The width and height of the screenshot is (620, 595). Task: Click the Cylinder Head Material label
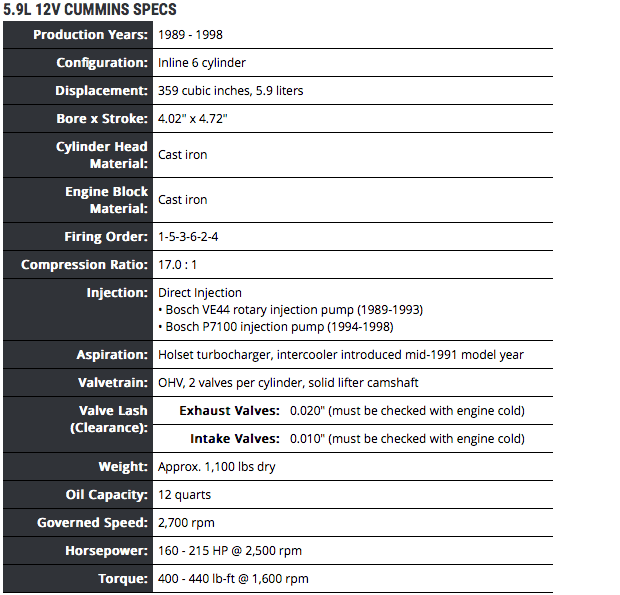coord(102,155)
